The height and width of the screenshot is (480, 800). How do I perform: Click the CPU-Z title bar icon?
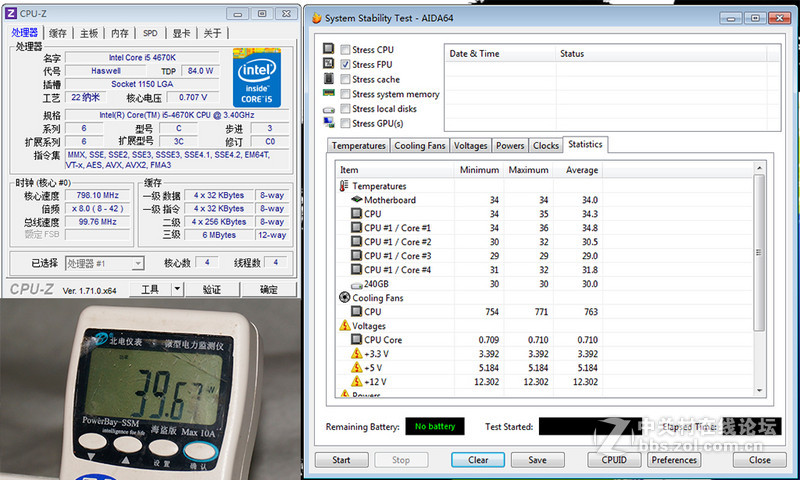tap(10, 13)
